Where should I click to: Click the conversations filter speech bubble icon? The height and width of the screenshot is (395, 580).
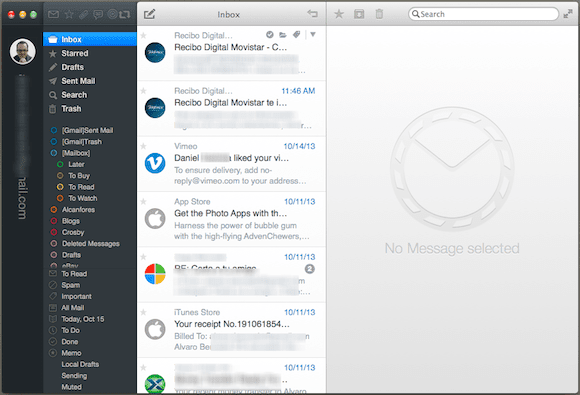click(98, 14)
